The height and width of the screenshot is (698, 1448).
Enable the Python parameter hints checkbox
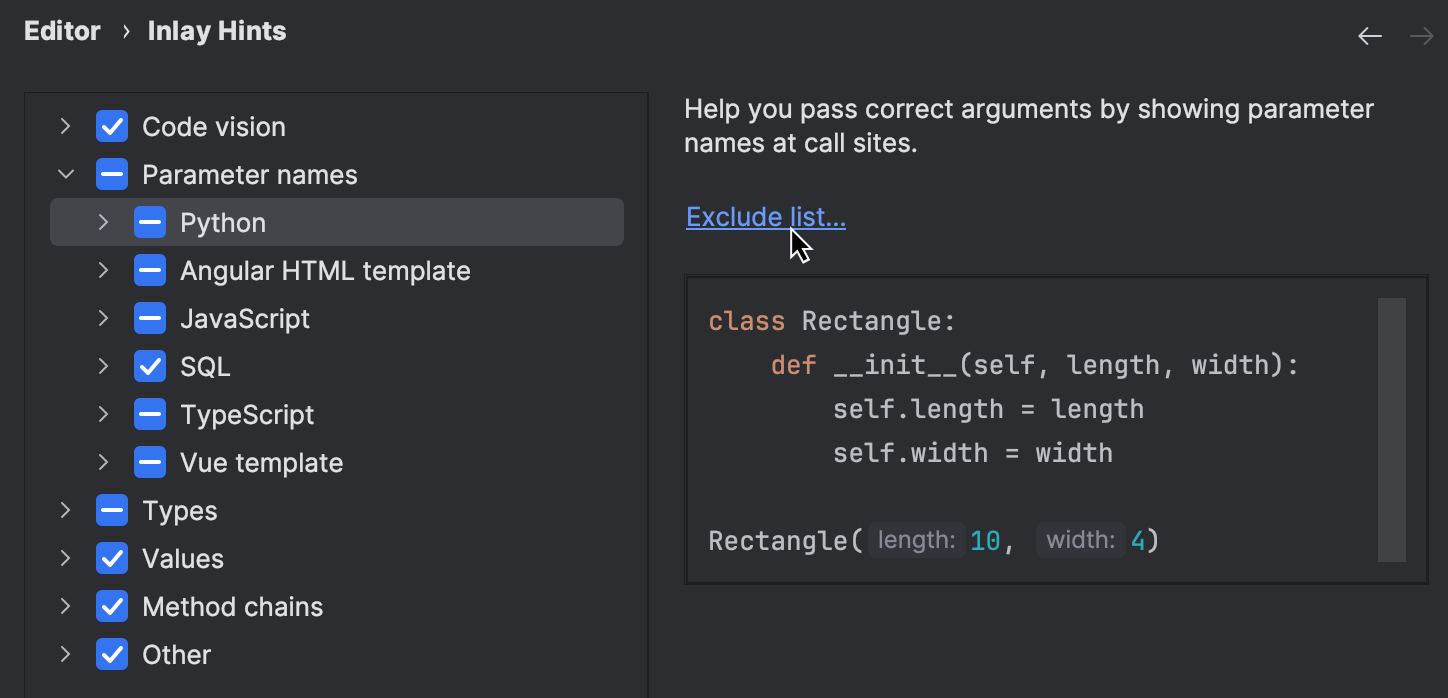click(150, 222)
